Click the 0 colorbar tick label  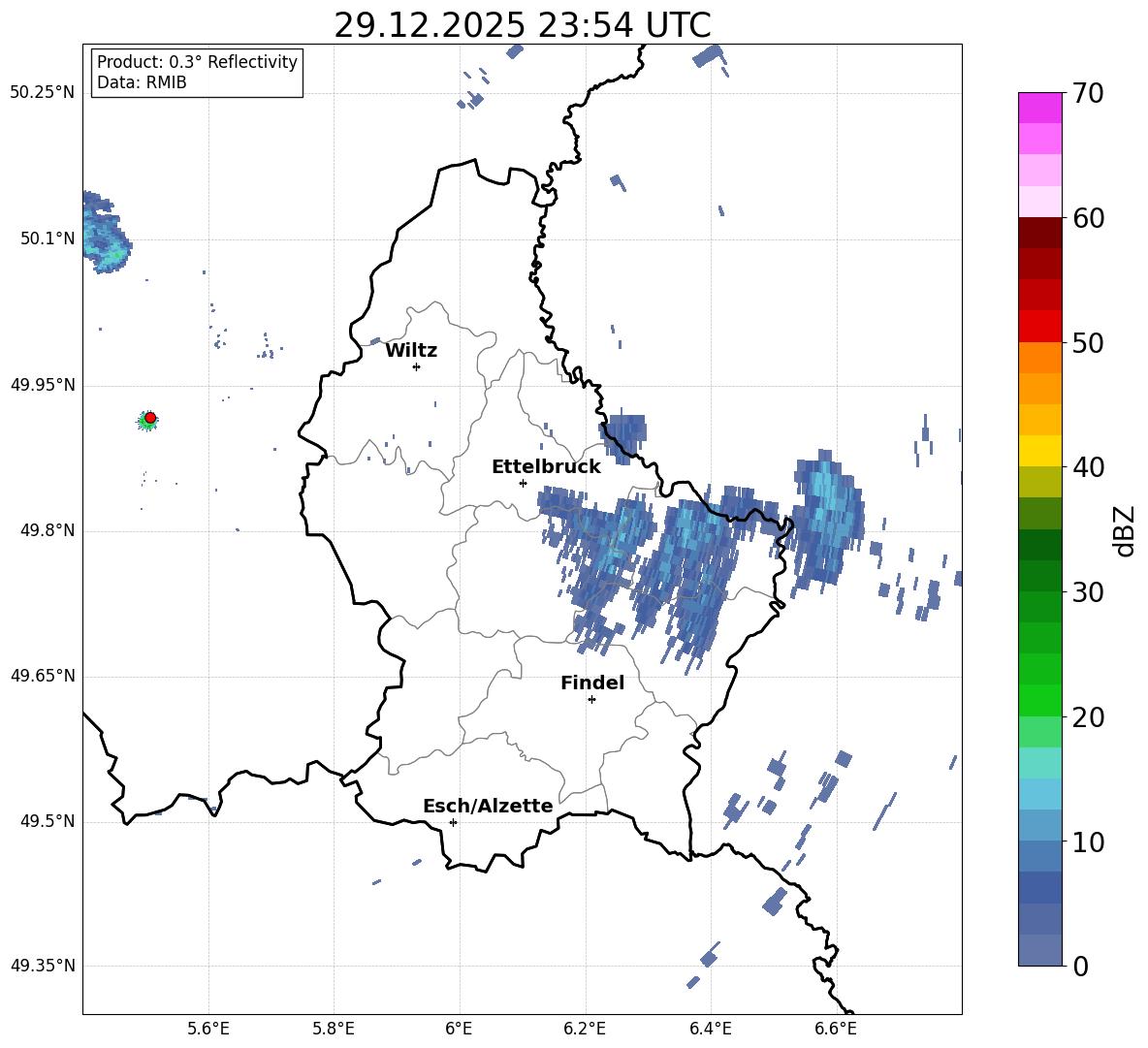[1080, 966]
